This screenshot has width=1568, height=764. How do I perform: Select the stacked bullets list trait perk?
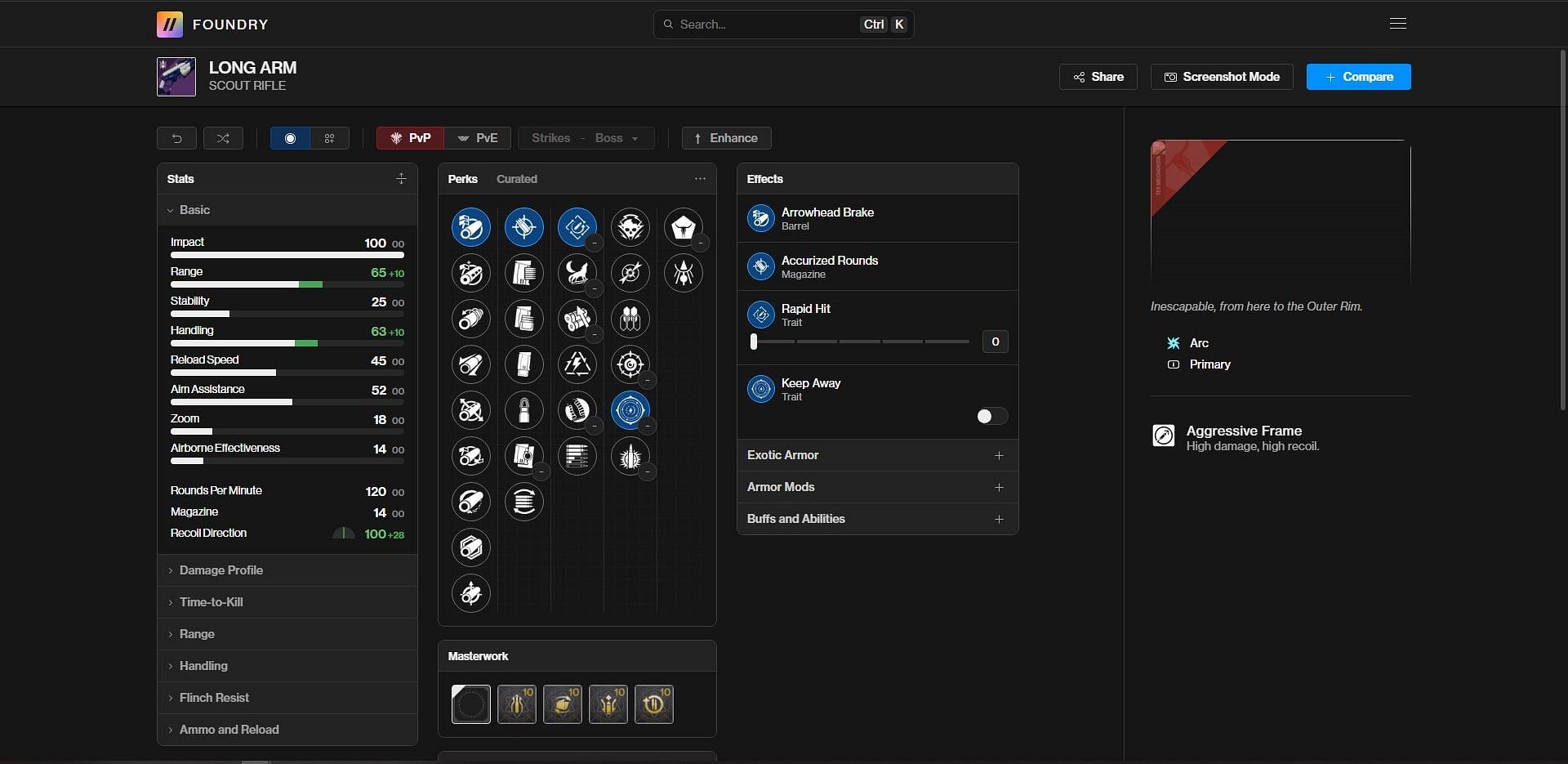577,456
